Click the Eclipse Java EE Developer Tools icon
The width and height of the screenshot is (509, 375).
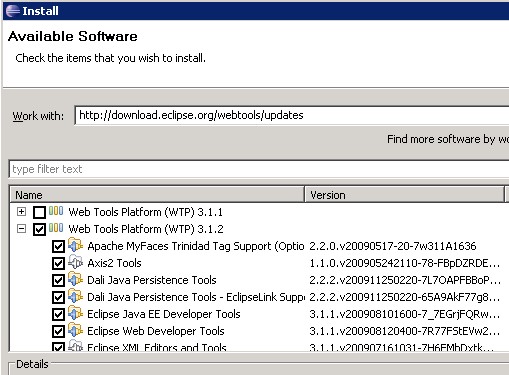(x=75, y=313)
